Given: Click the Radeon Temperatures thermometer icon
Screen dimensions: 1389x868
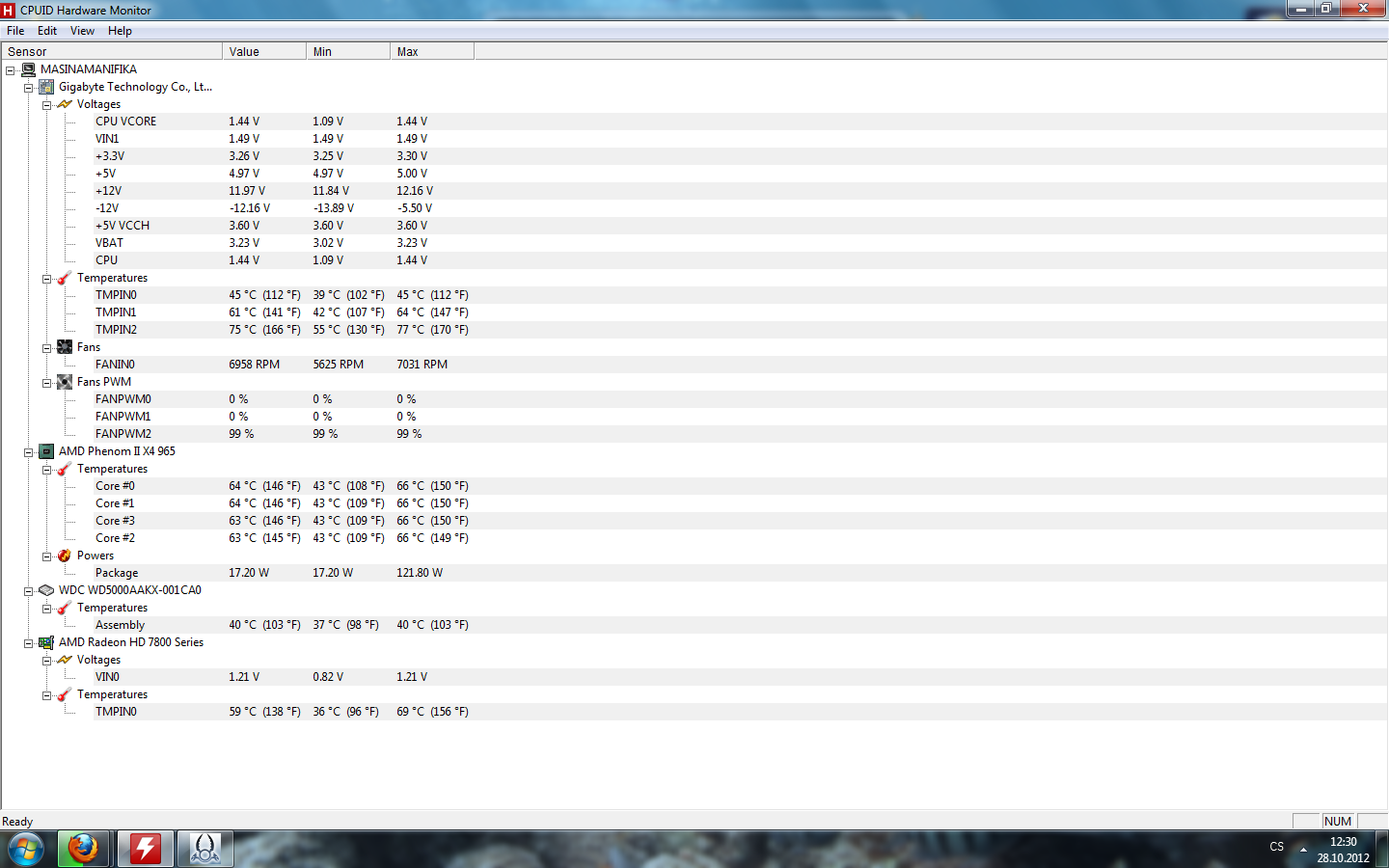Looking at the screenshot, I should tap(65, 694).
